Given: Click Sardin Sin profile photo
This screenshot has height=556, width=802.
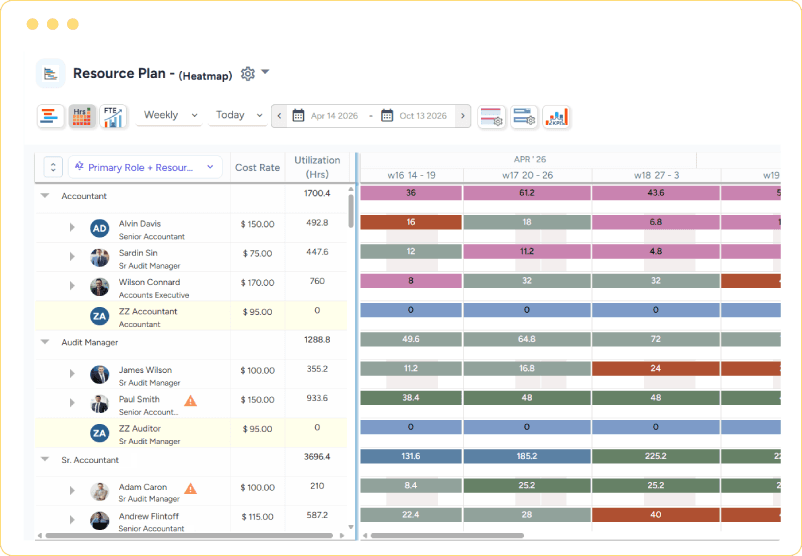Looking at the screenshot, I should pyautogui.click(x=100, y=257).
